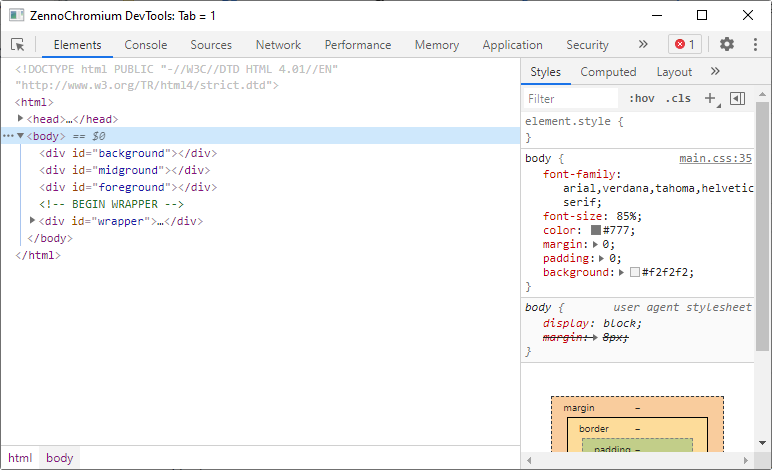Viewport: 772px width, 470px height.
Task: Open color picker for #777 swatch
Action: pyautogui.click(x=596, y=230)
